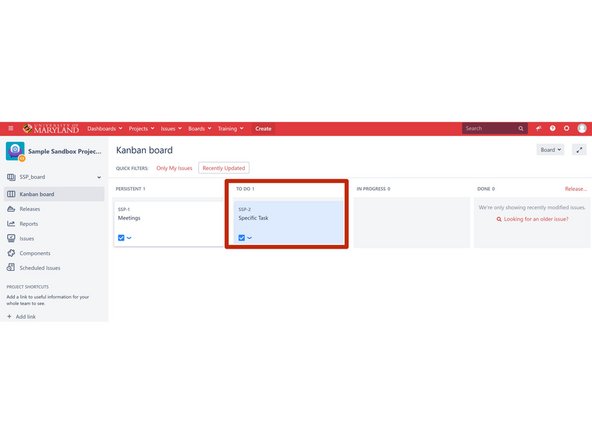This screenshot has height=444, width=592.
Task: Open the administration gear settings
Action: (x=566, y=128)
